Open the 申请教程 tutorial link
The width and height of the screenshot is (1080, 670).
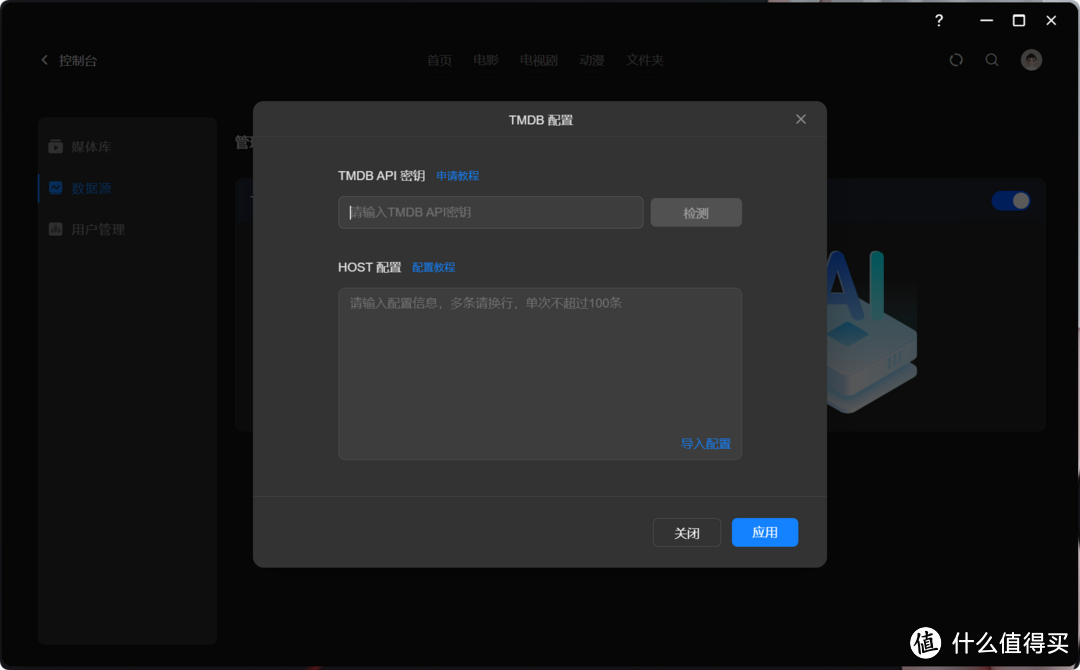pos(458,175)
